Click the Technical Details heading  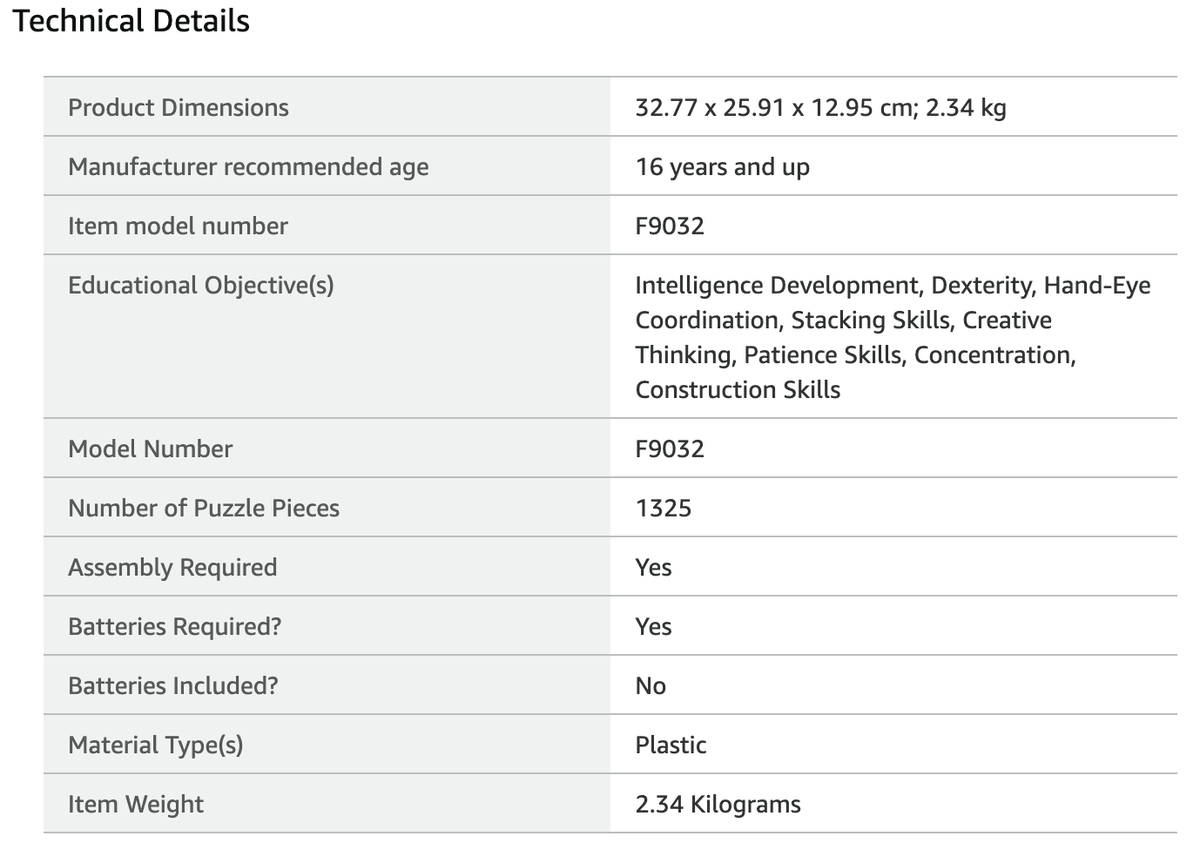click(x=131, y=21)
